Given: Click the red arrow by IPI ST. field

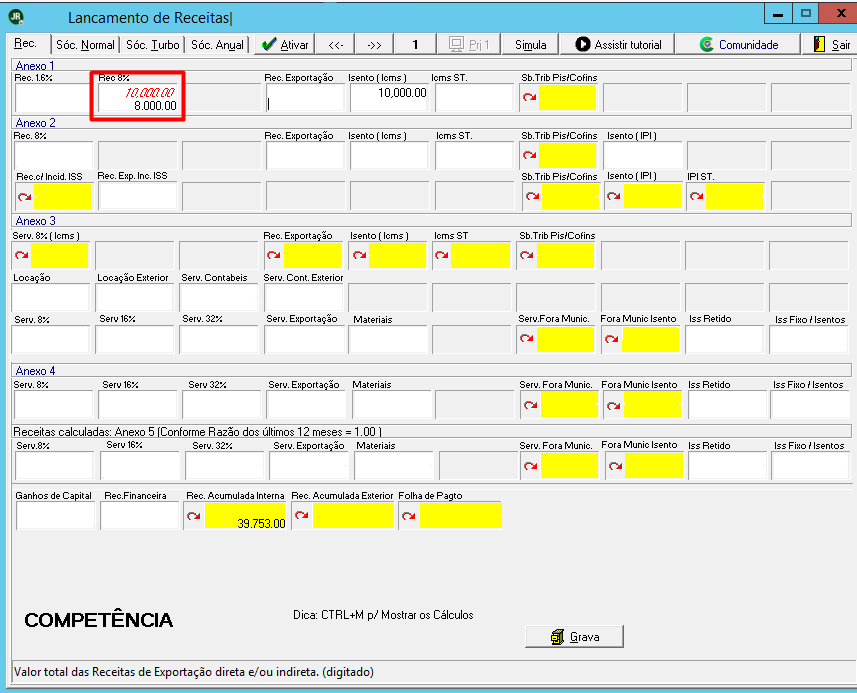Looking at the screenshot, I should (x=696, y=196).
